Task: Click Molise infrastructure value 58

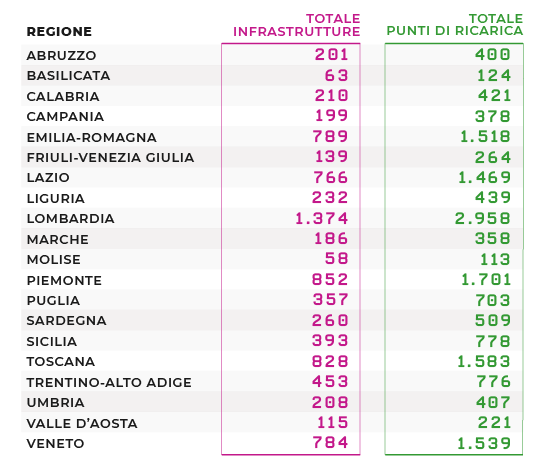Action: [x=336, y=259]
